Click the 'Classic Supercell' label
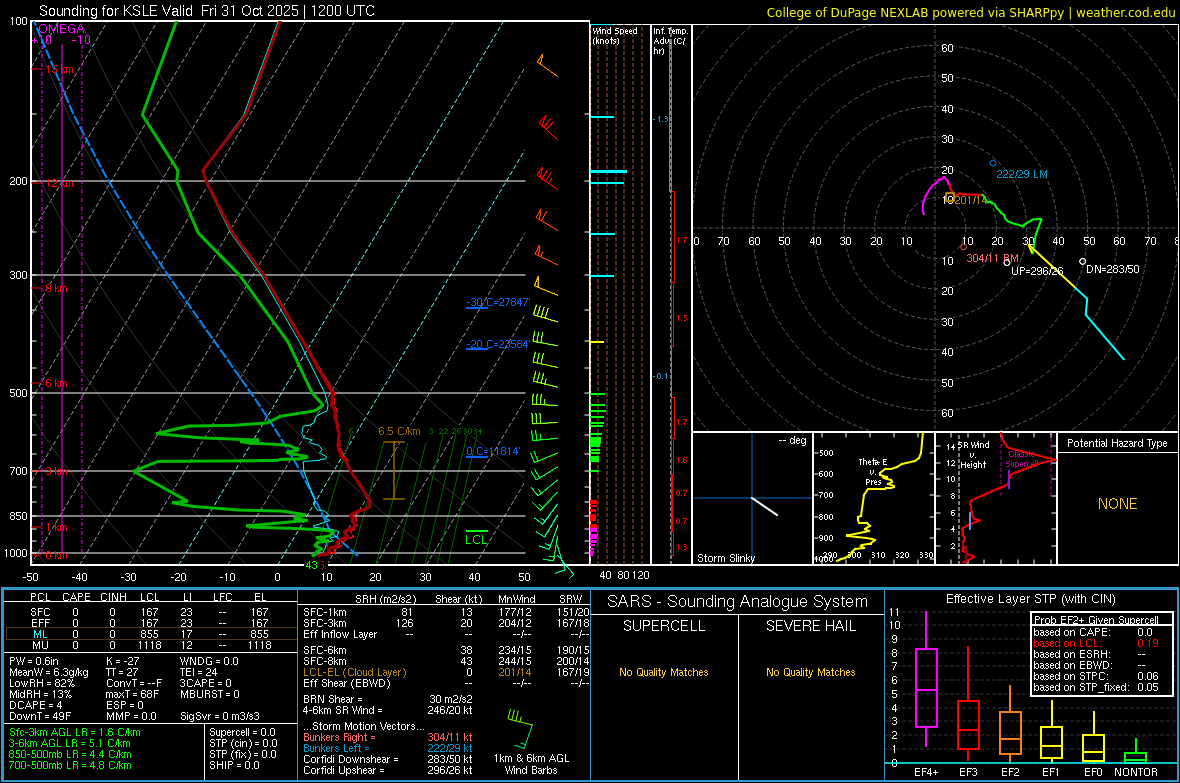 click(x=1022, y=459)
